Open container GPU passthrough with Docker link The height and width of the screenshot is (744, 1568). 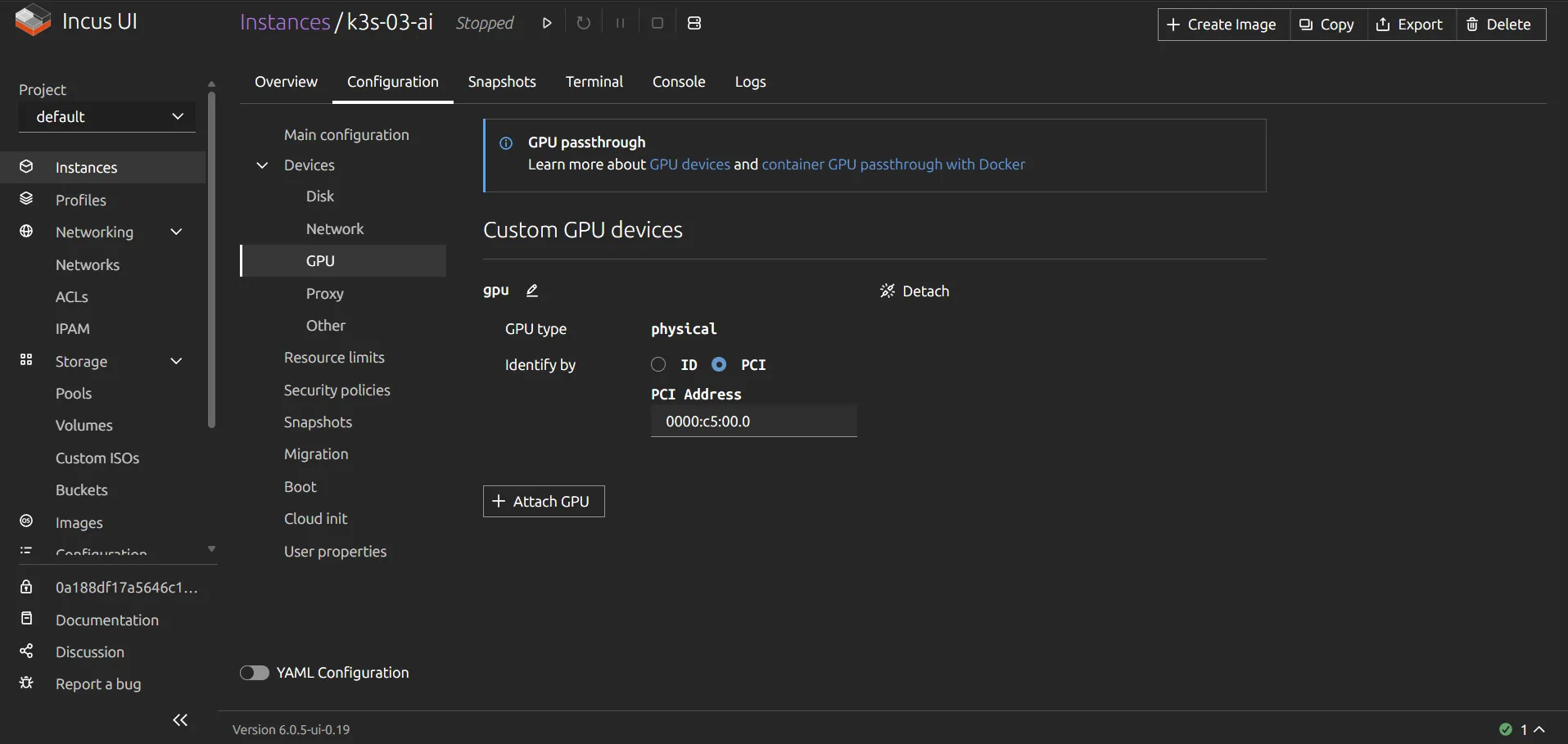pyautogui.click(x=893, y=165)
